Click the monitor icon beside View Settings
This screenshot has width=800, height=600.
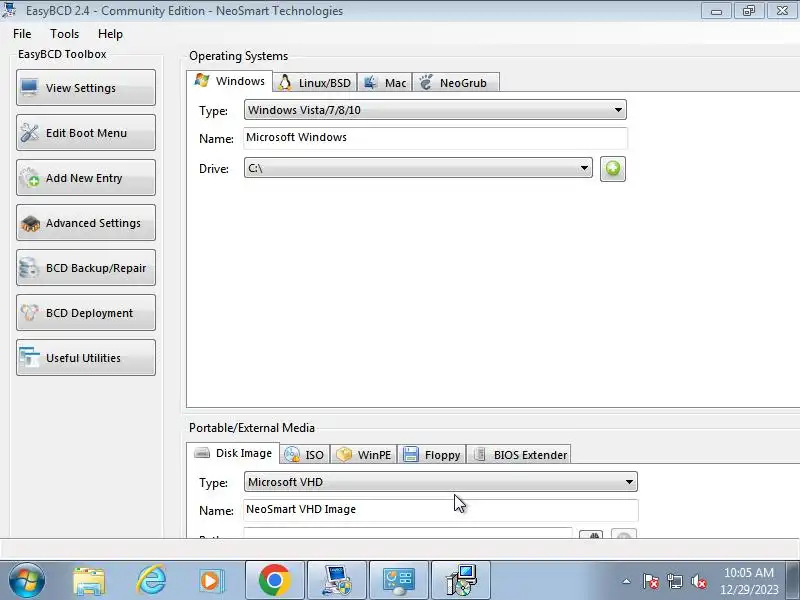point(29,88)
